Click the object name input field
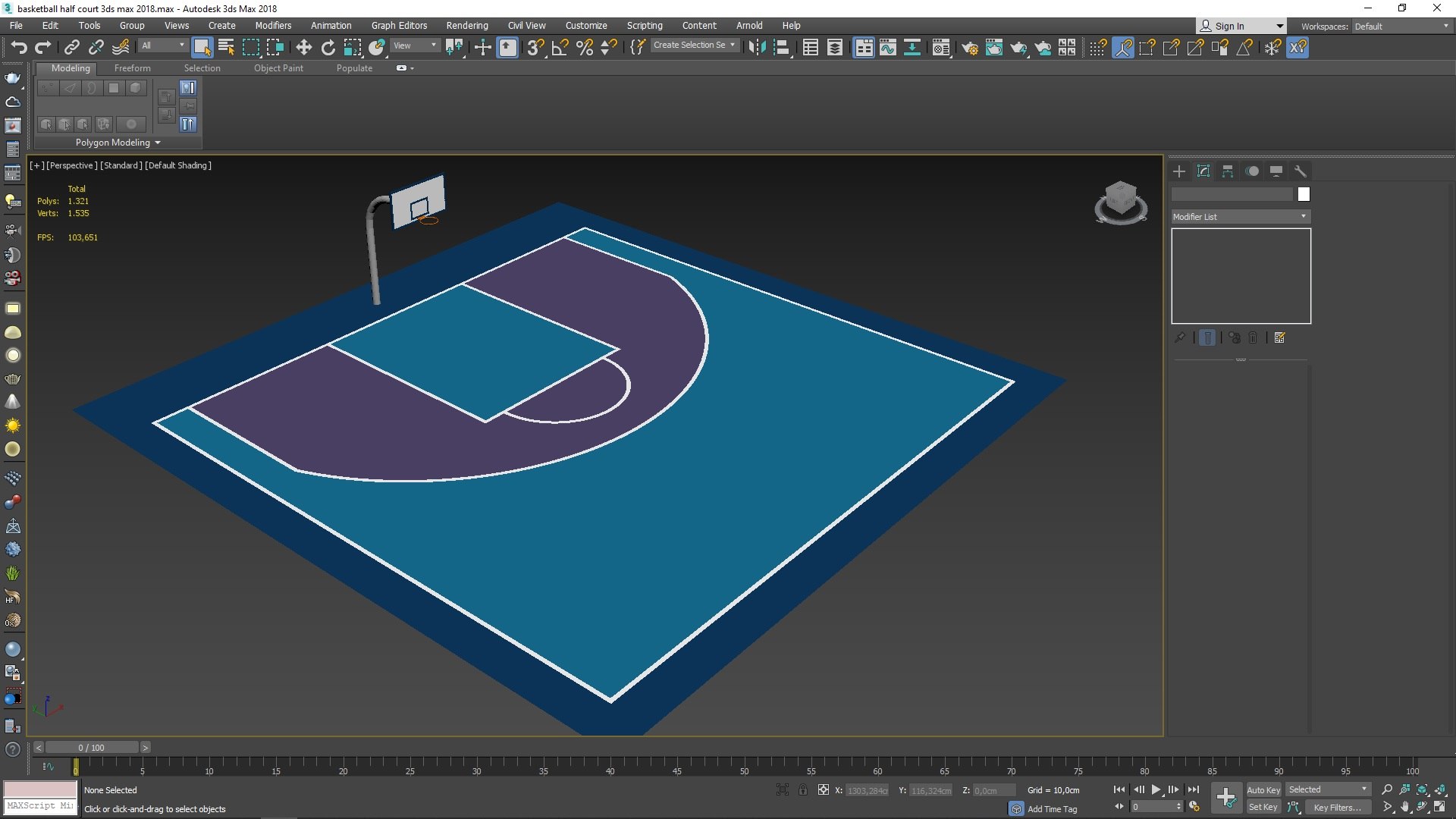This screenshot has width=1456, height=819. click(1232, 195)
